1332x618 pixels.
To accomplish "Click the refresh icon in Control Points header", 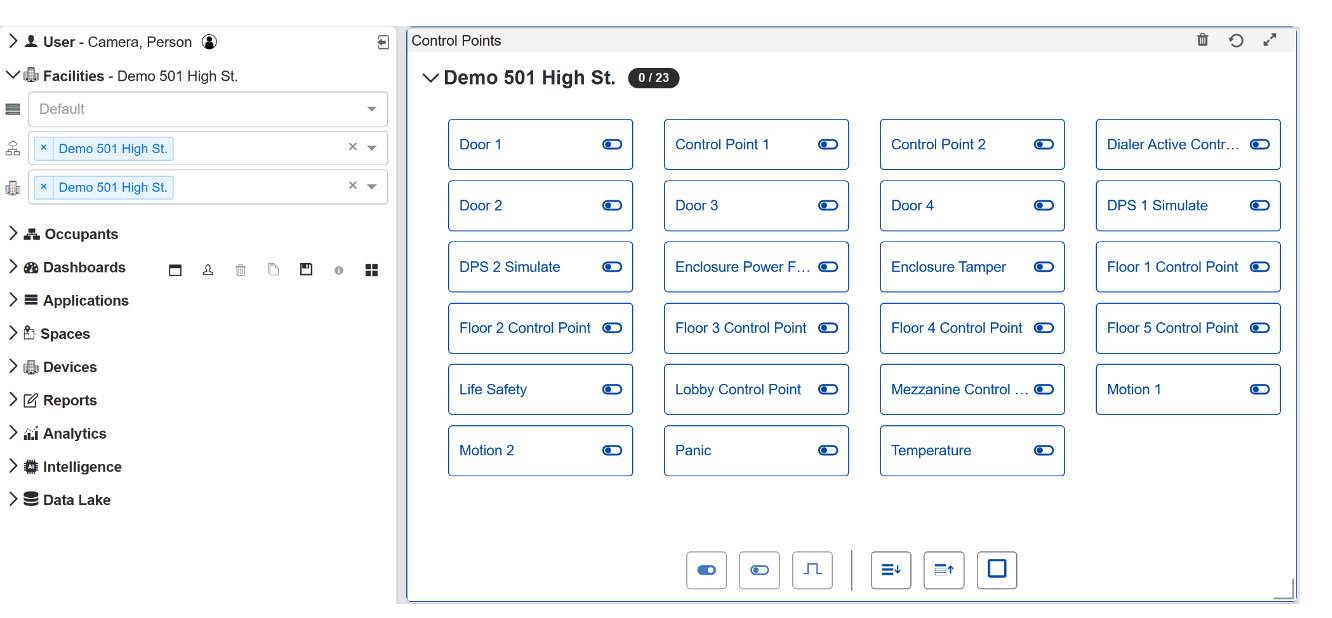I will 1236,41.
